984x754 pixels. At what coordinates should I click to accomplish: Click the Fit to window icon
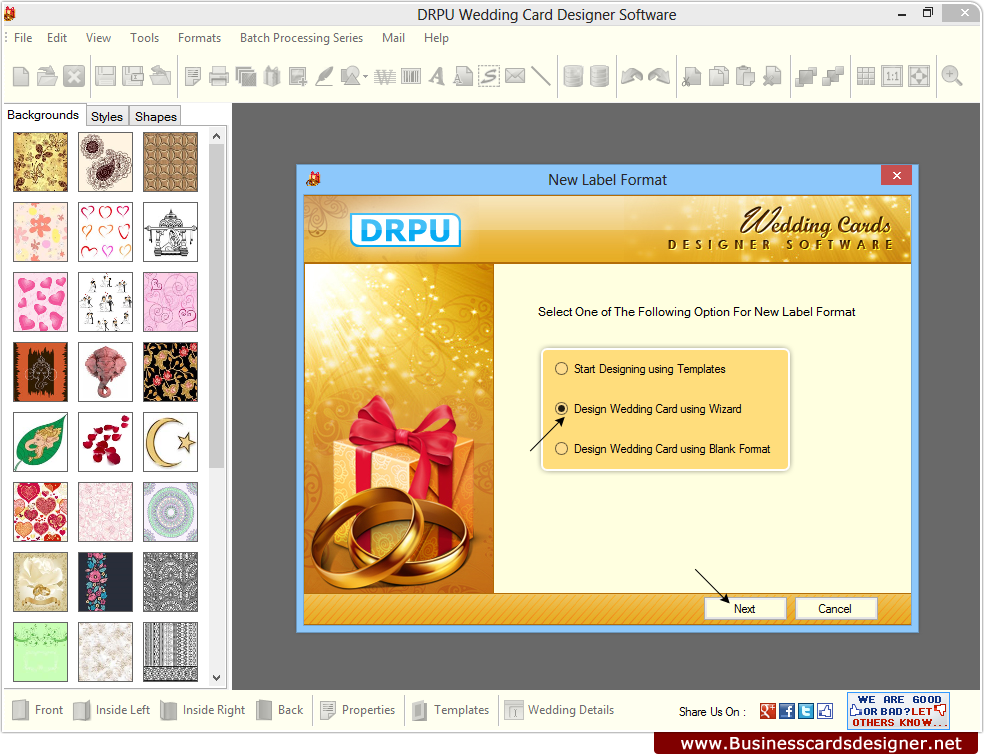point(919,77)
